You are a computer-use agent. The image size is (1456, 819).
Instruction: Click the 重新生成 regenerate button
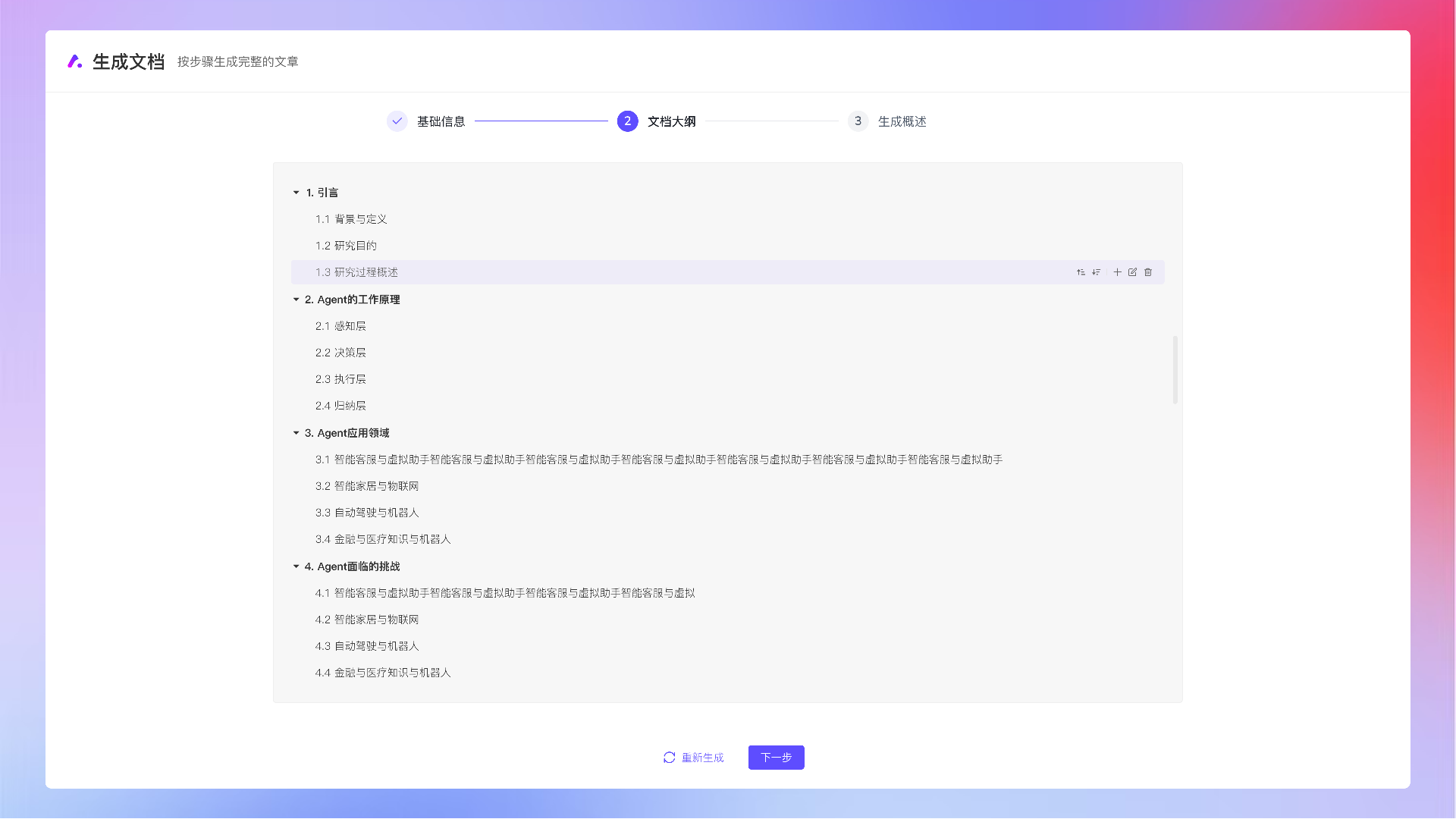[693, 758]
